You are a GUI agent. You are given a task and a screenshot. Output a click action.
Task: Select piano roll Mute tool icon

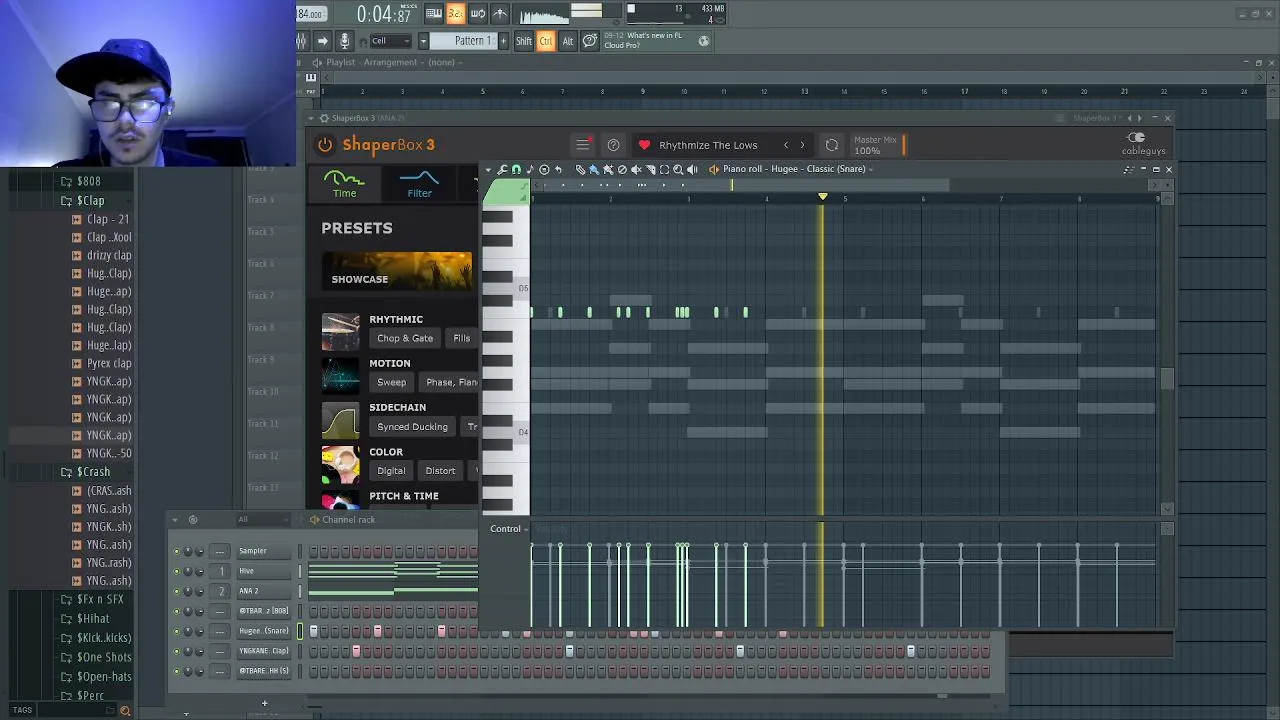click(x=636, y=169)
